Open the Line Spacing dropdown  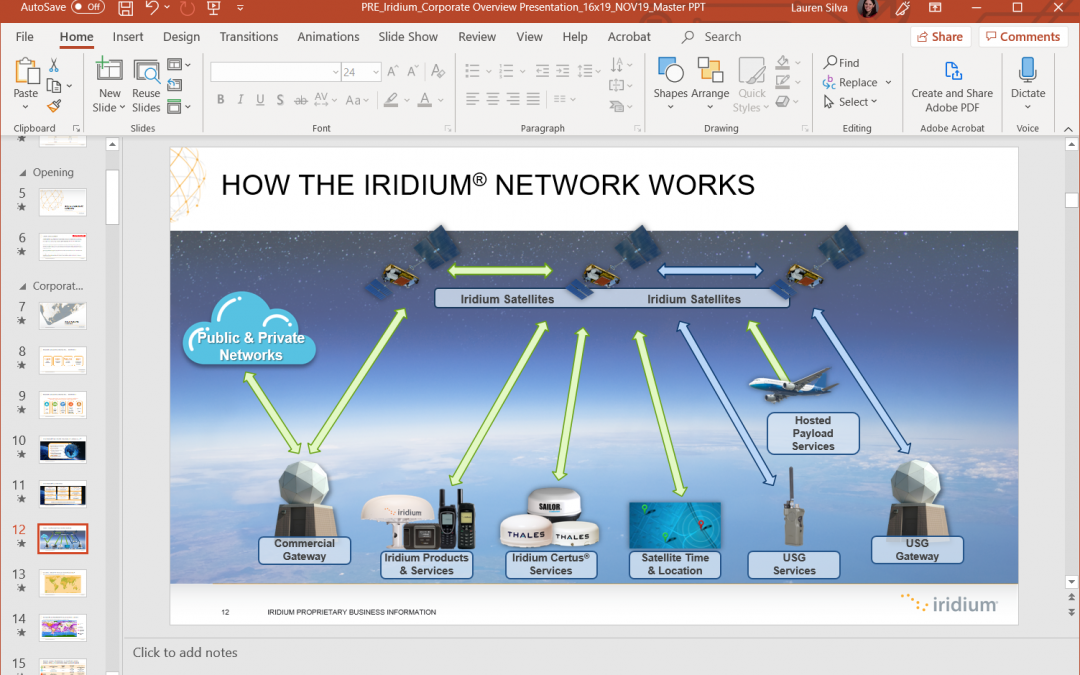coord(588,71)
